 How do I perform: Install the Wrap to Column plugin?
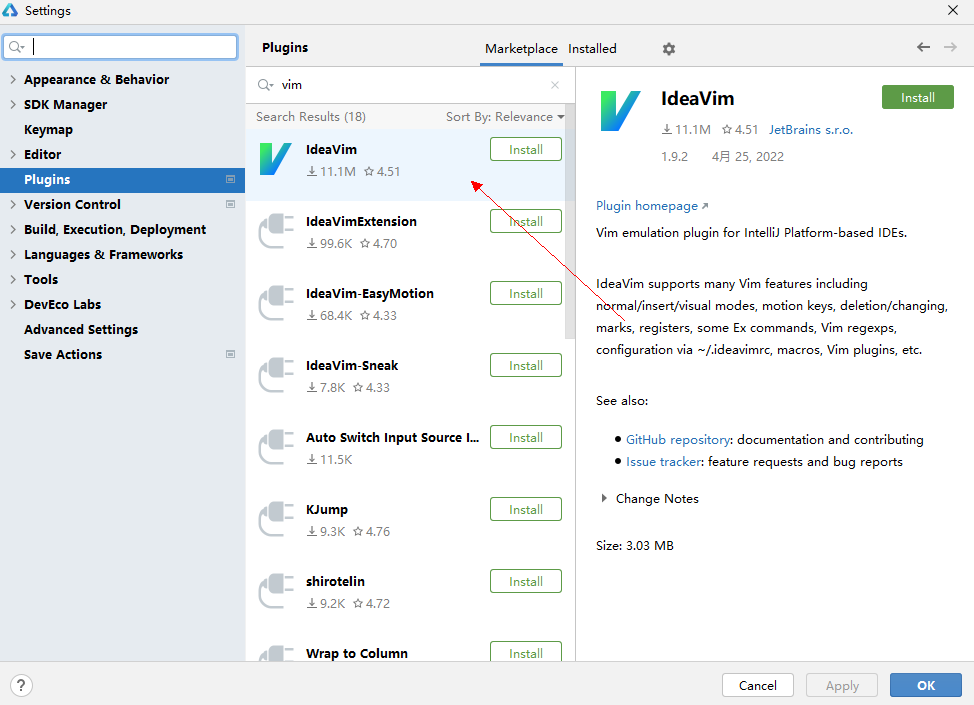526,652
